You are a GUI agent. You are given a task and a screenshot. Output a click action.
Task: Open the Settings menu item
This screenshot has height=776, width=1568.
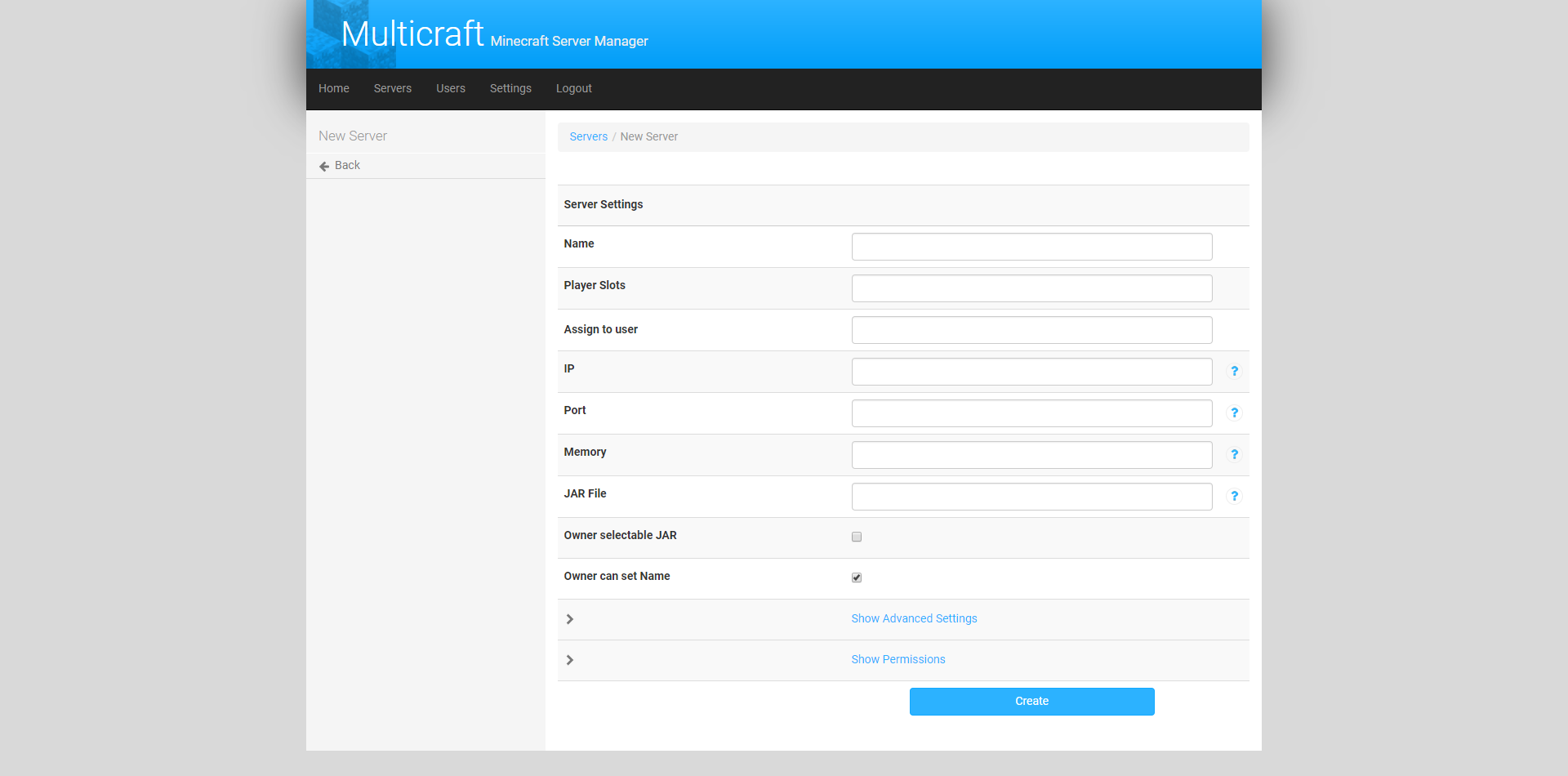tap(510, 88)
